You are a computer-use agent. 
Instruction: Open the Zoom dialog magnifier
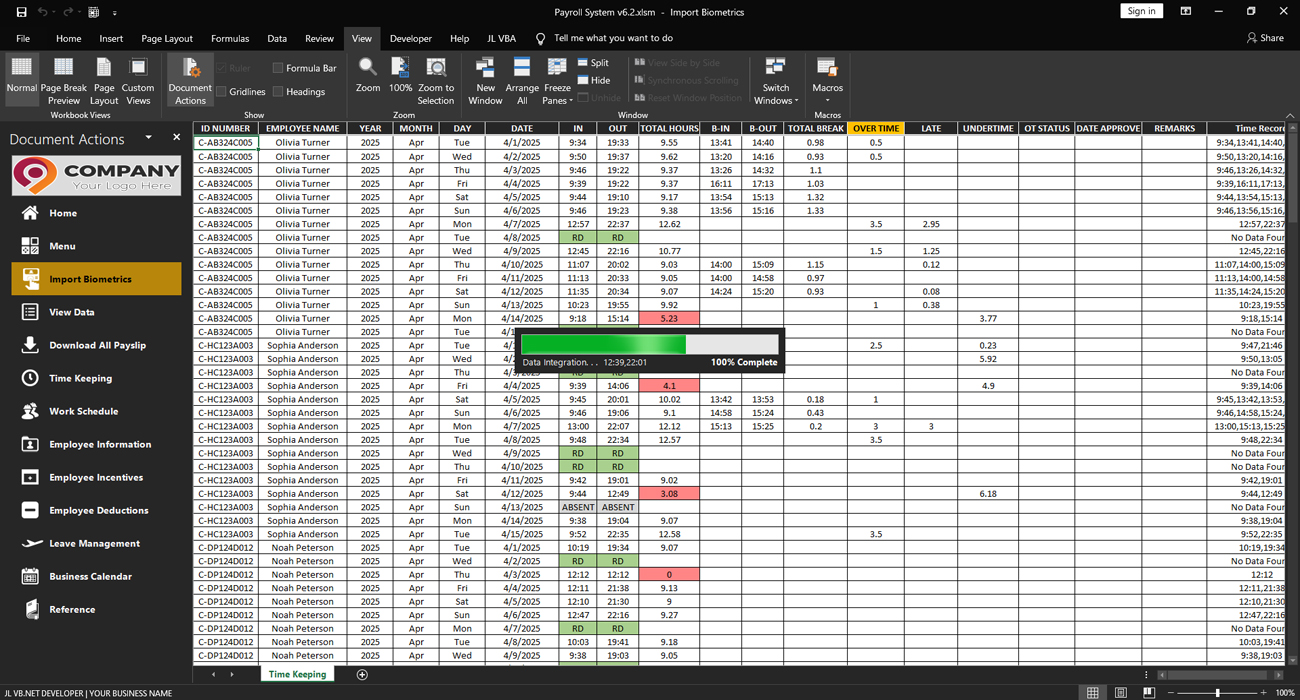pyautogui.click(x=368, y=75)
